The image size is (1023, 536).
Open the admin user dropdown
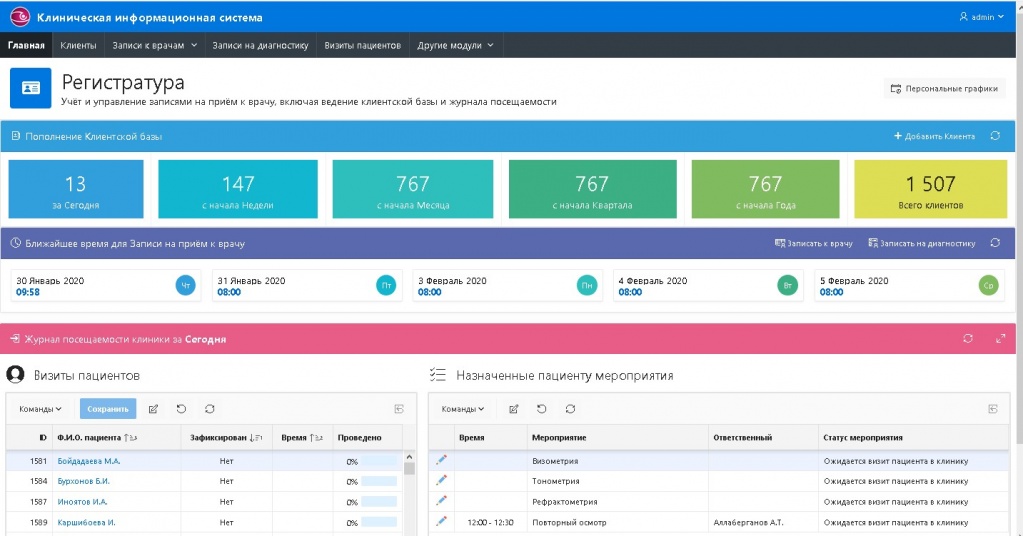[981, 17]
